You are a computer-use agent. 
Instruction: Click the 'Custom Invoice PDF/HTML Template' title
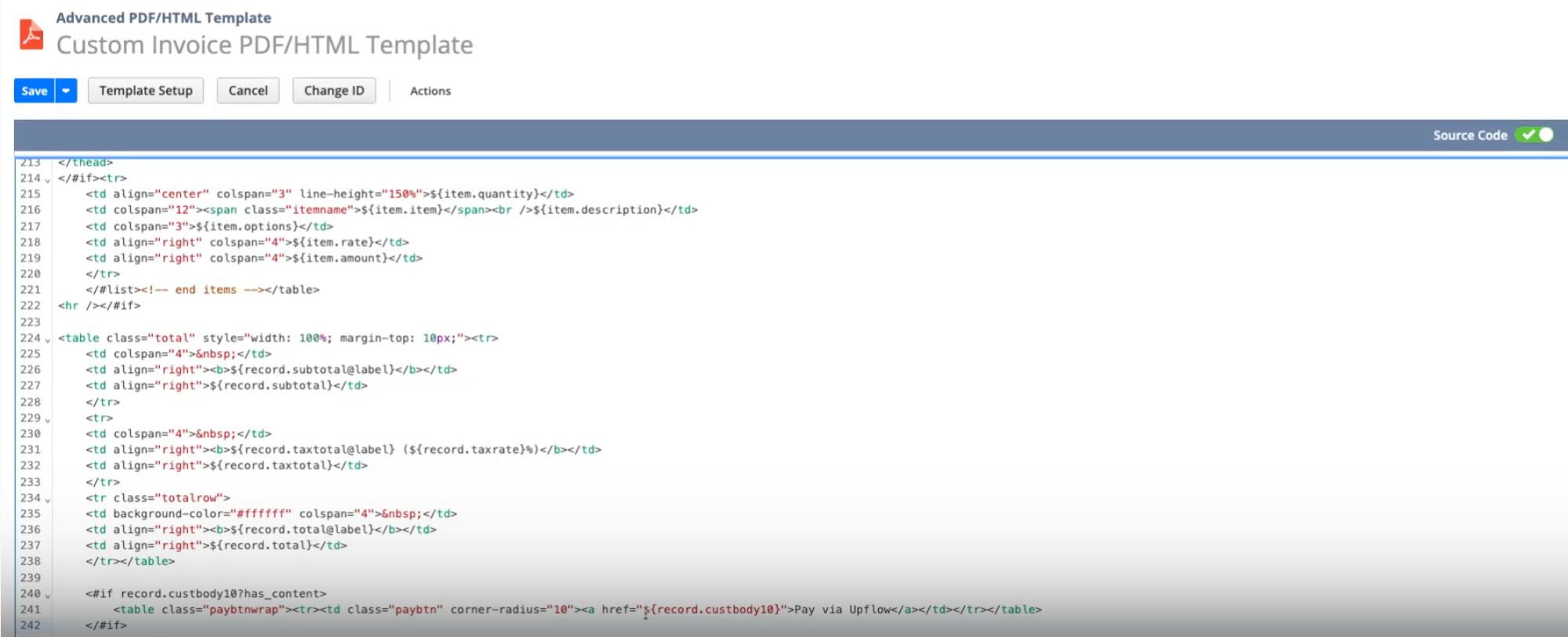click(x=265, y=45)
